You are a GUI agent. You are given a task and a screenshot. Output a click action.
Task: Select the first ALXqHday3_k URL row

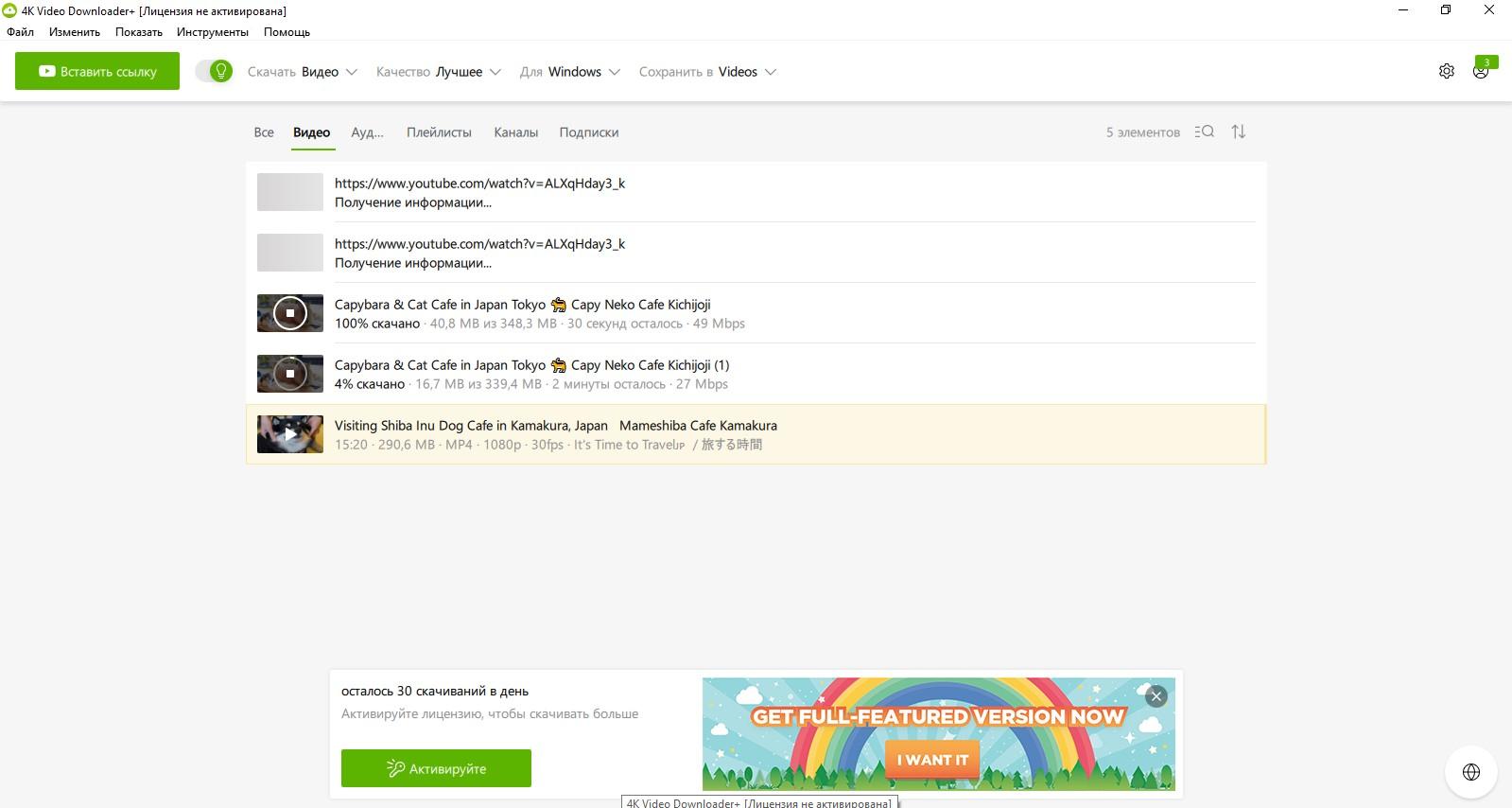tap(756, 192)
